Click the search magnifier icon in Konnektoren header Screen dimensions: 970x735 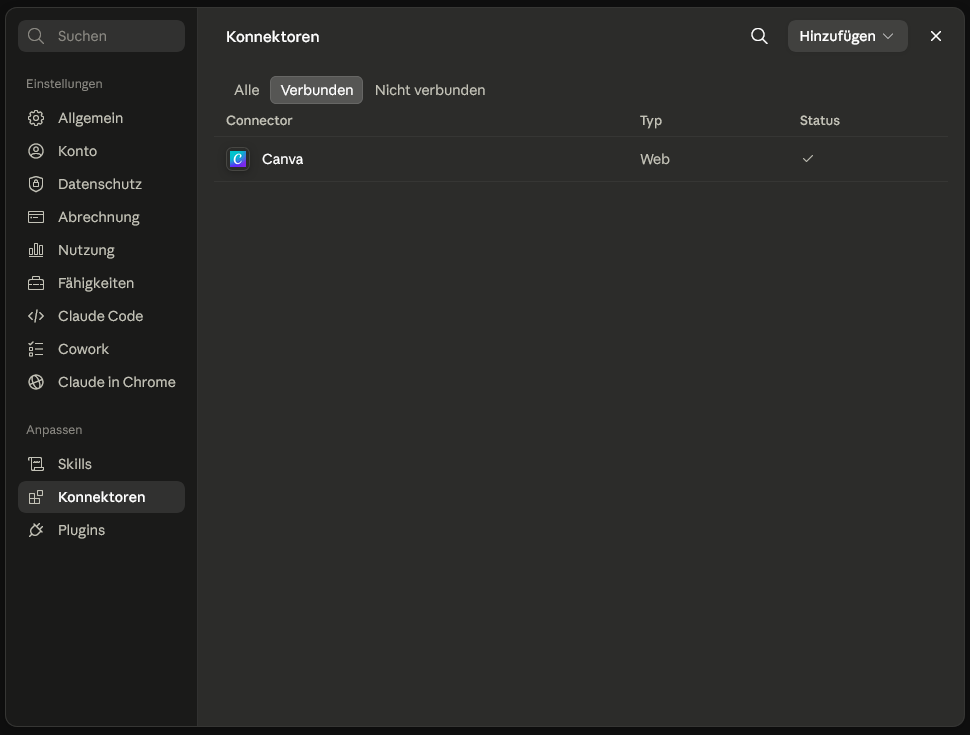coord(759,36)
